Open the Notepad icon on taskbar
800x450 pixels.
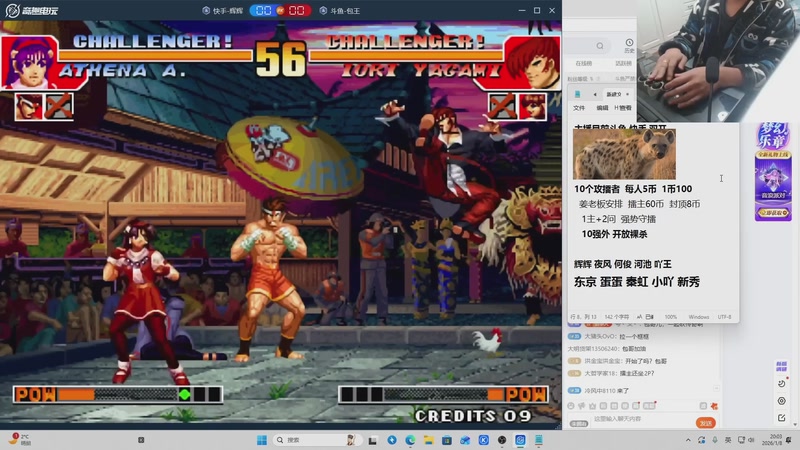pos(539,440)
